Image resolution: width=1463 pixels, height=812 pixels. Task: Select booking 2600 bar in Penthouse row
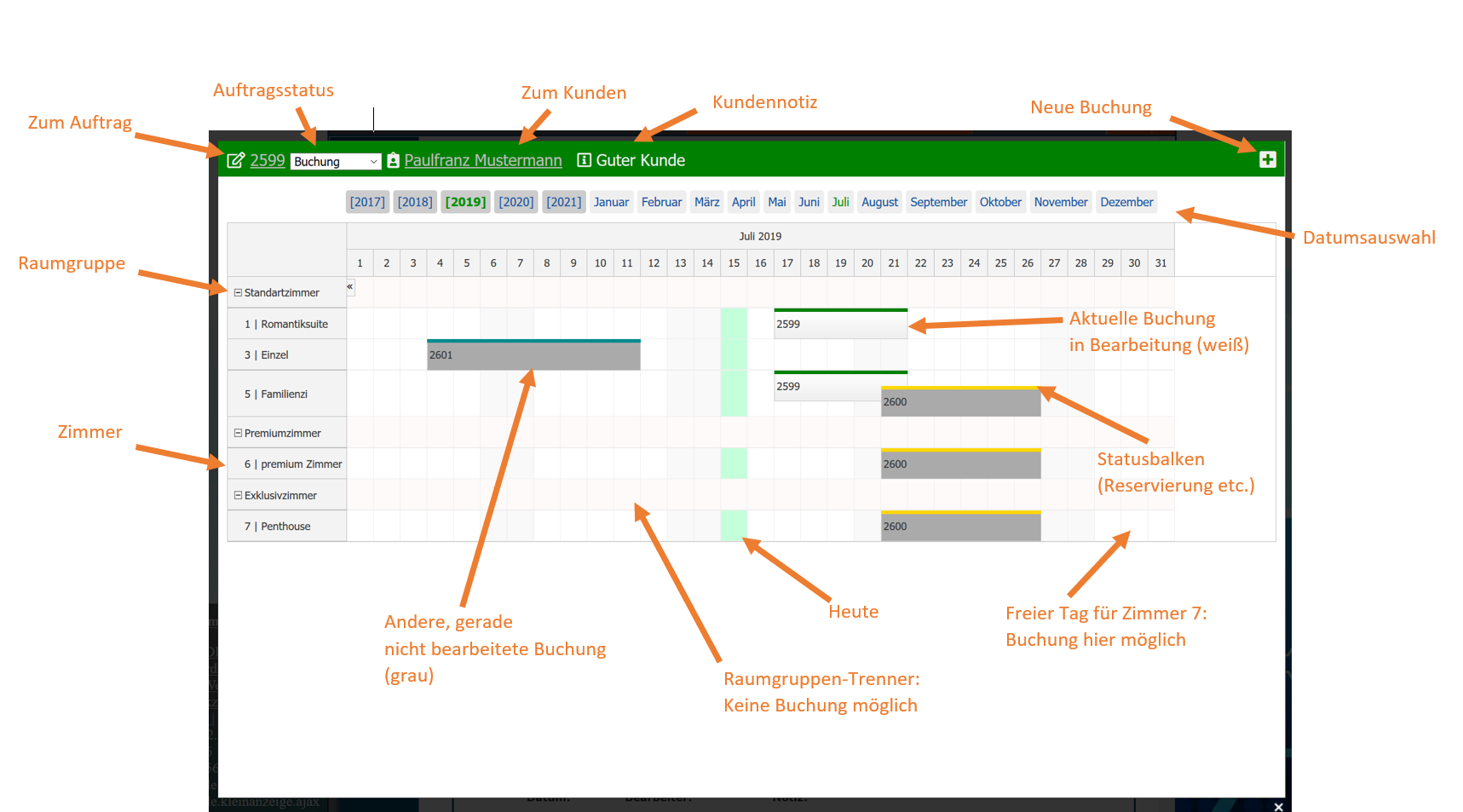960,527
